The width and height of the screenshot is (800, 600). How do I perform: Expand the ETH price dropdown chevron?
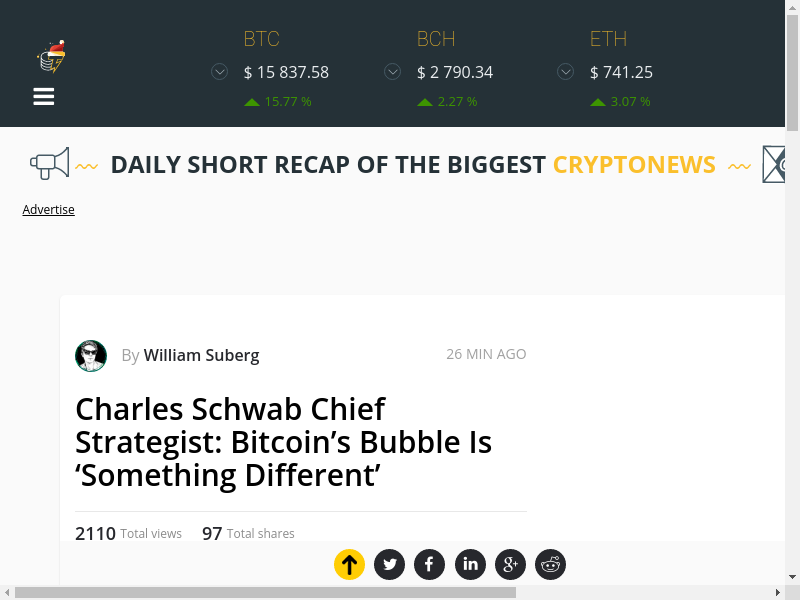point(565,72)
